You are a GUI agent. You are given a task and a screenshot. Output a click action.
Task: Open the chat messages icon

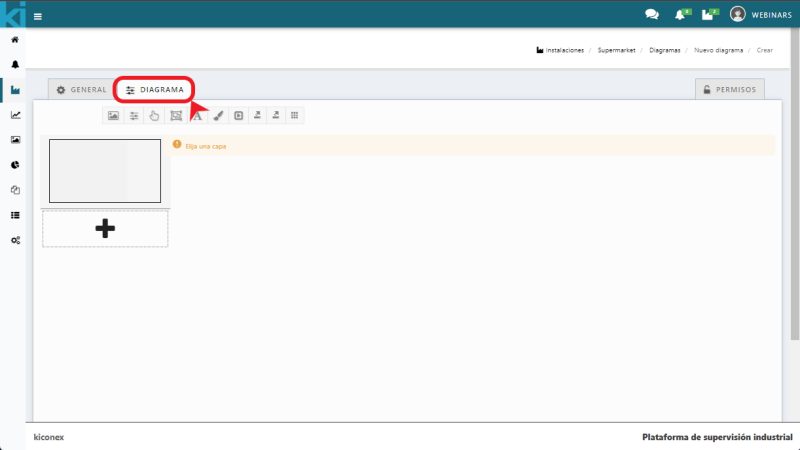(652, 15)
